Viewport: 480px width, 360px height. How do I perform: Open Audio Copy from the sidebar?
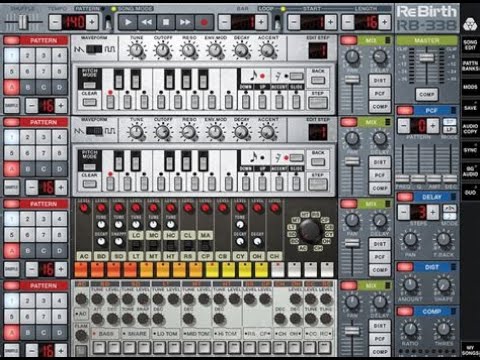(470, 129)
